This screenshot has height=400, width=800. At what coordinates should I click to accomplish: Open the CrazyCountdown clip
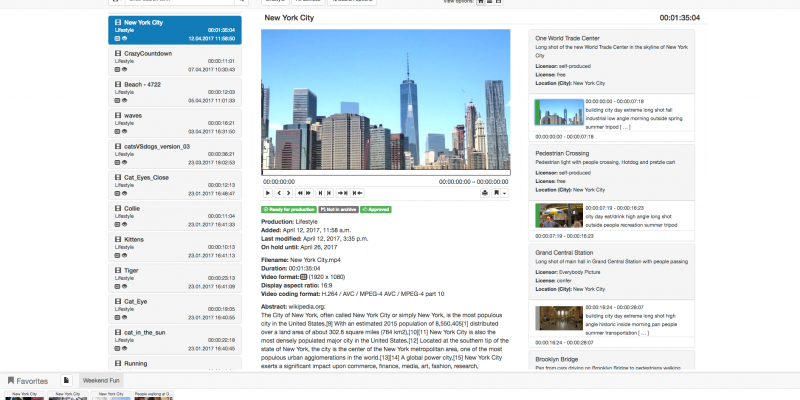pos(175,61)
